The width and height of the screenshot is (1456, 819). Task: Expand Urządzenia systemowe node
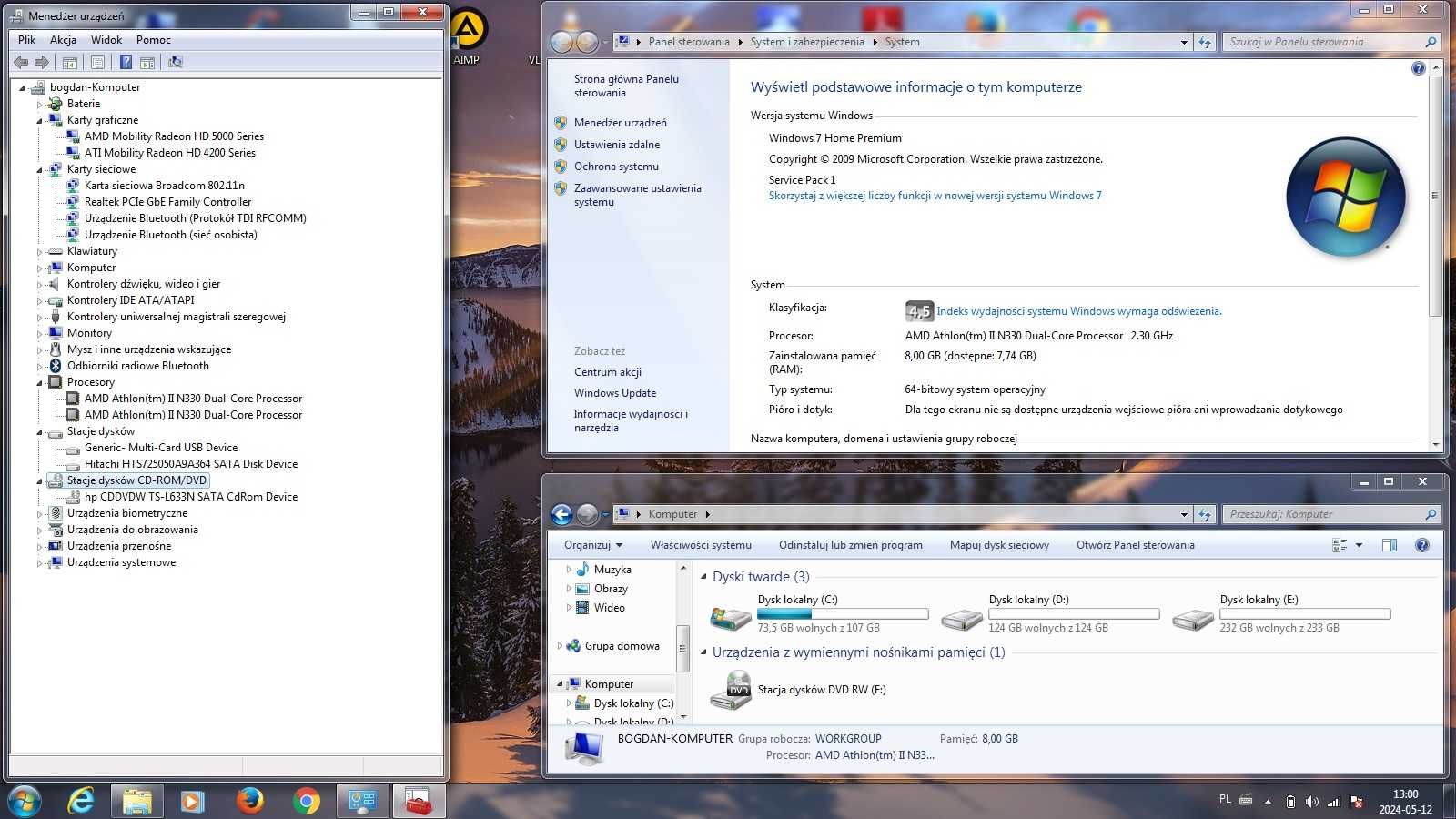[39, 562]
